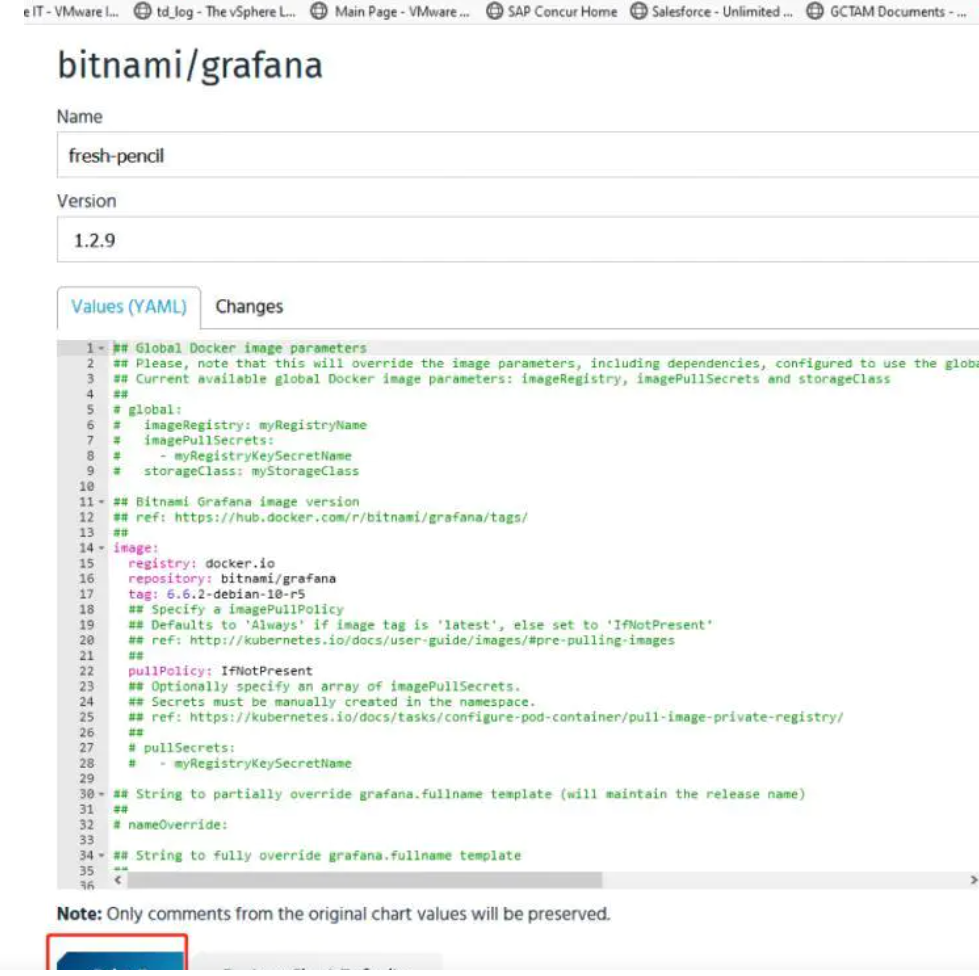Click the horizontal scrollbar thumb in editor
Image resolution: width=979 pixels, height=976 pixels.
365,880
